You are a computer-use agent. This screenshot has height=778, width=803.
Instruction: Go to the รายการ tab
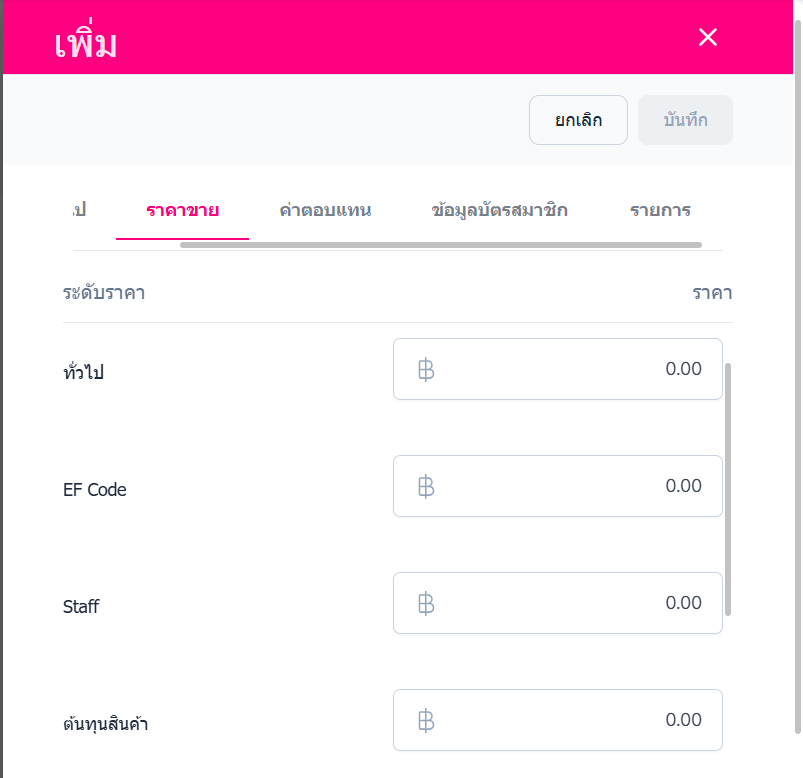(x=660, y=210)
